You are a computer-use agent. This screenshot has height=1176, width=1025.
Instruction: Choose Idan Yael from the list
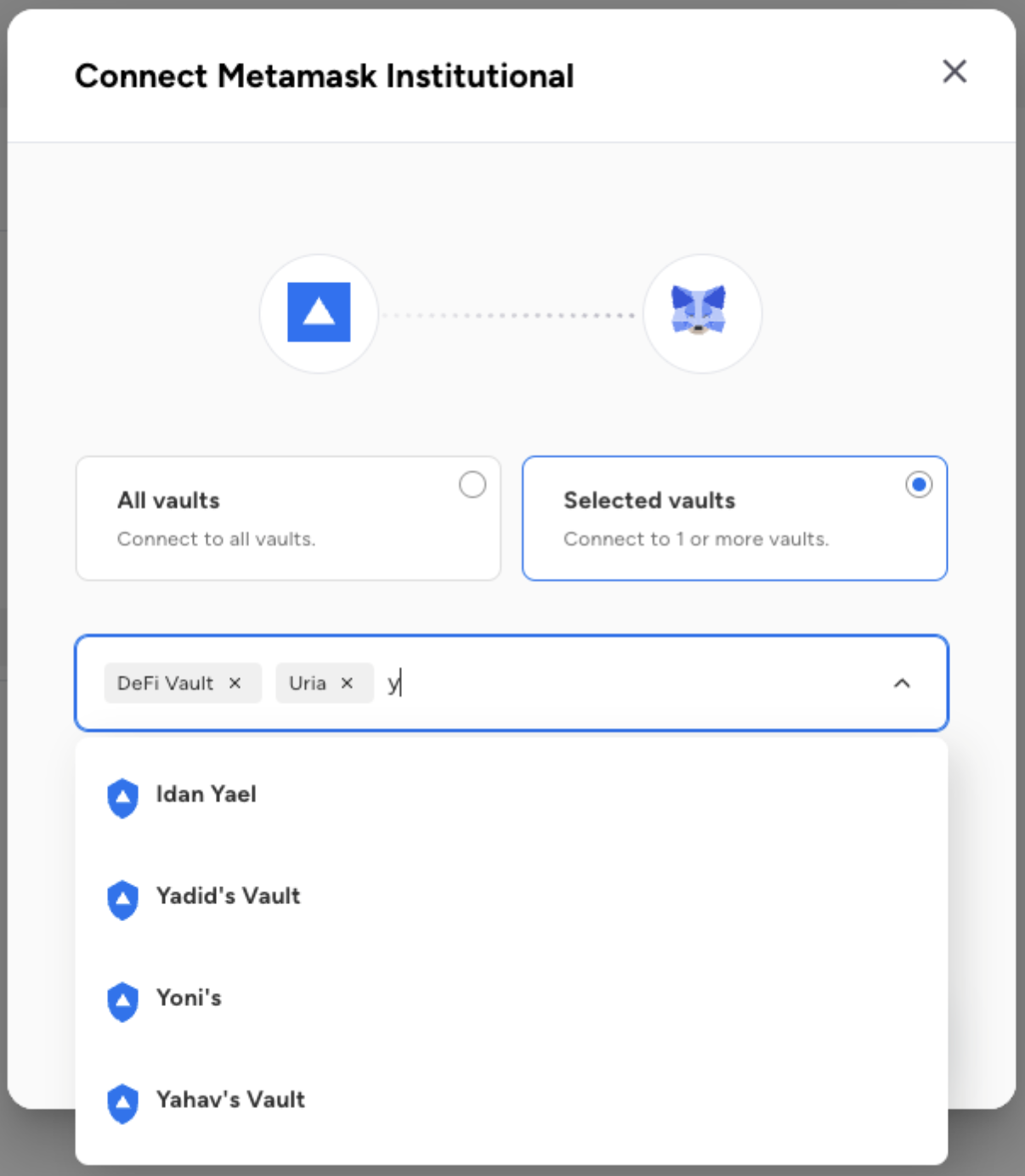point(512,795)
